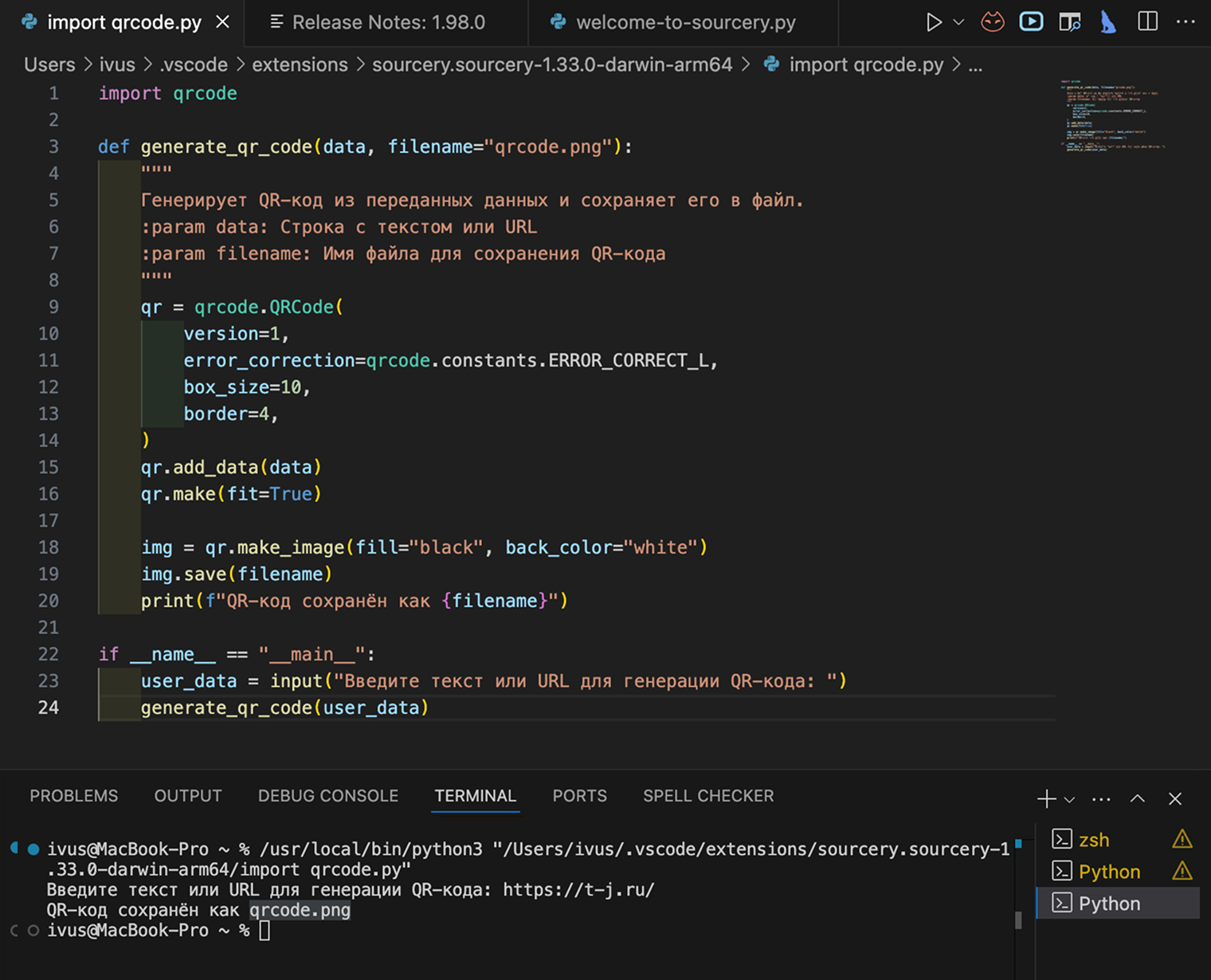This screenshot has height=980, width=1211.
Task: Click the code minimap preview
Action: pos(1114,116)
